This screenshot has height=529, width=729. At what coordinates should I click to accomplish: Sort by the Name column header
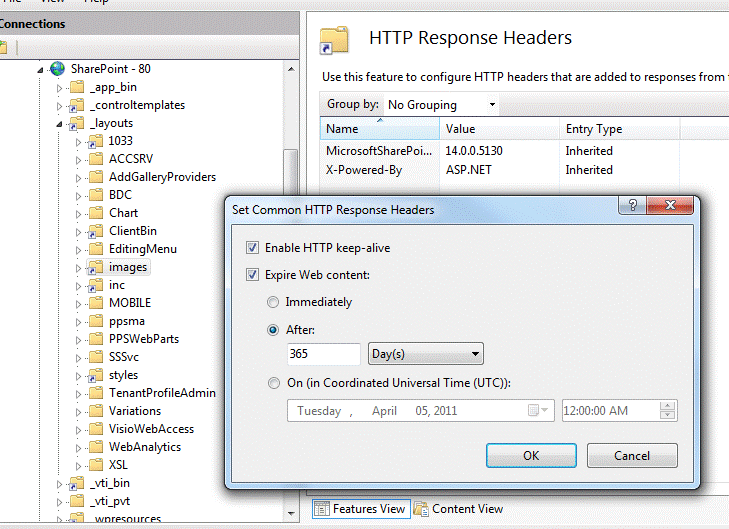tap(380, 129)
